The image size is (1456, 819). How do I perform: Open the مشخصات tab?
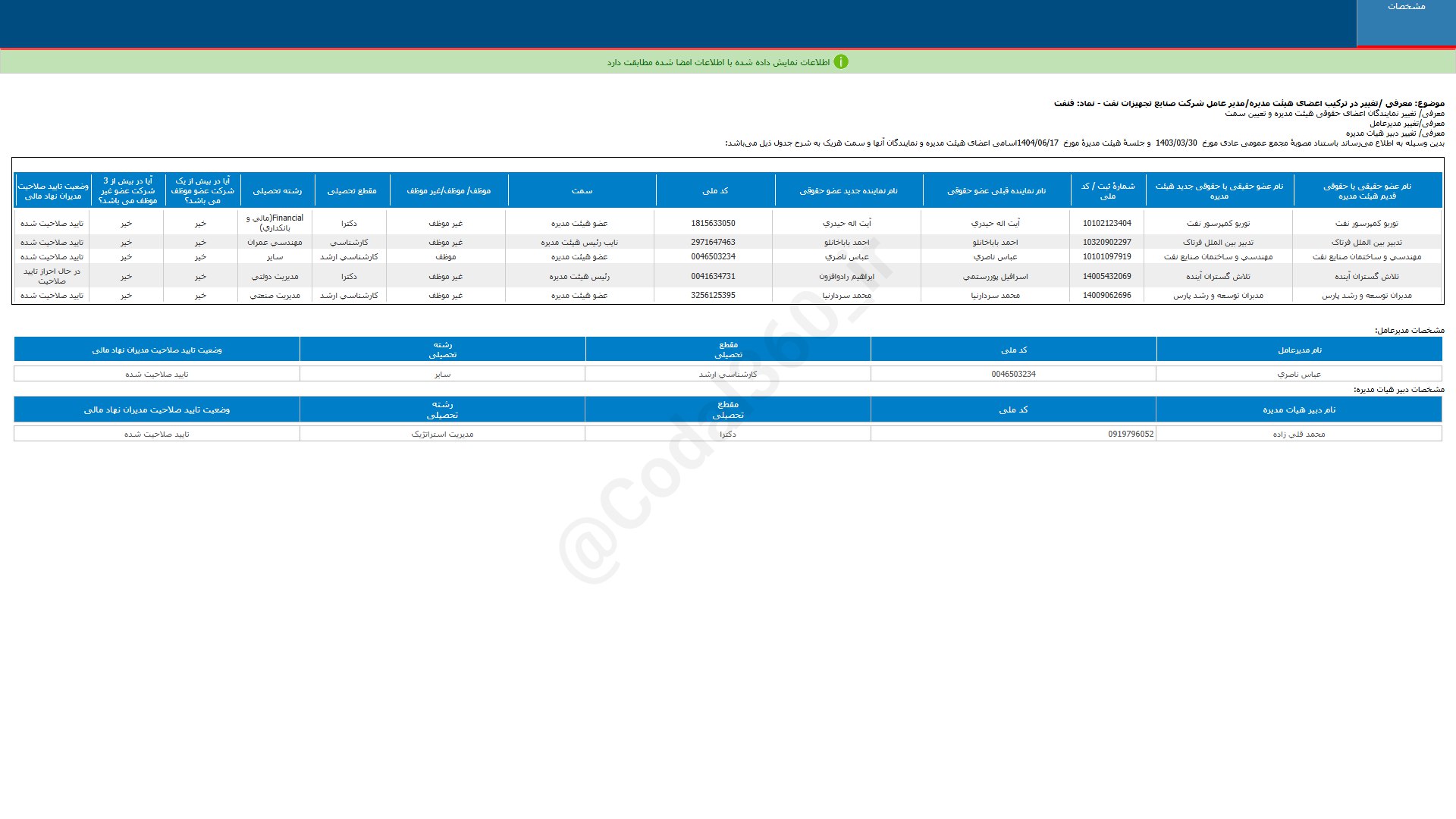pos(1405,7)
